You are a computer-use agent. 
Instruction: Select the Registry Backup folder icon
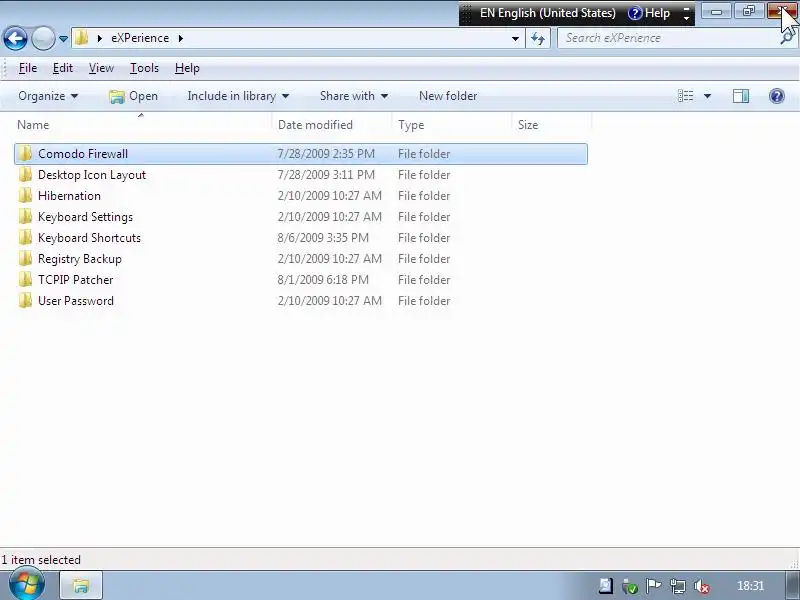[x=25, y=258]
